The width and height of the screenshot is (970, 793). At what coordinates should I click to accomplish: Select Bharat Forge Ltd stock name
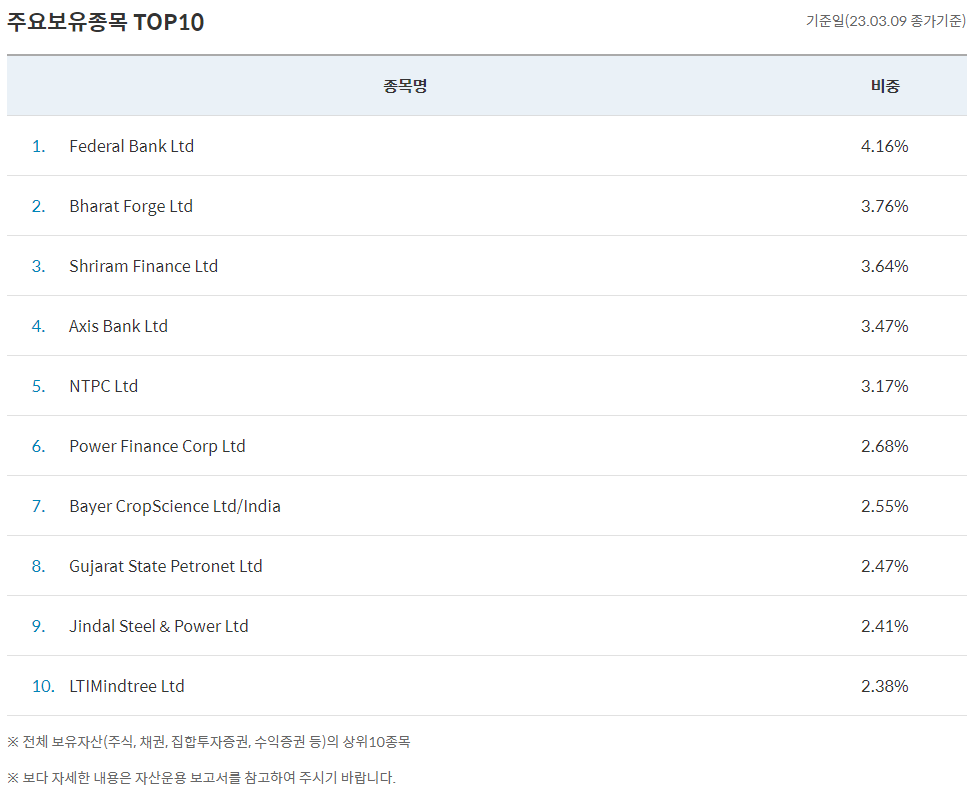click(131, 206)
